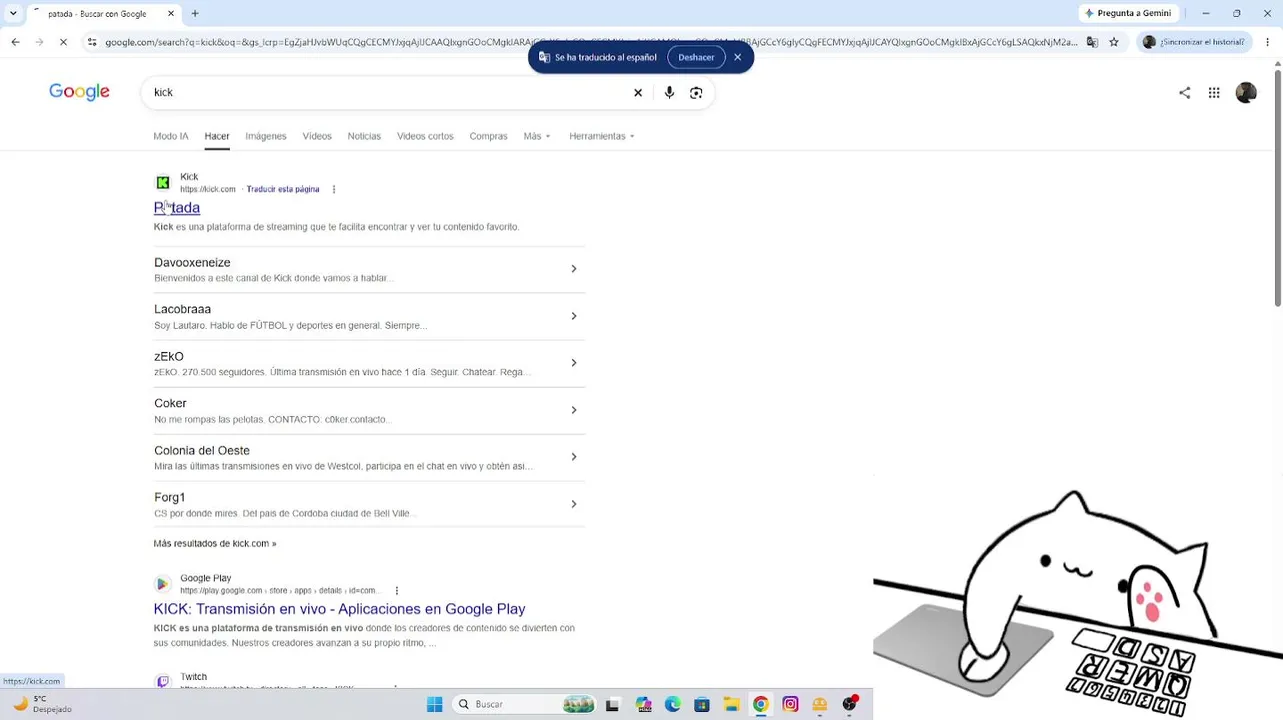
Task: Select the Videos tab
Action: coord(317,136)
